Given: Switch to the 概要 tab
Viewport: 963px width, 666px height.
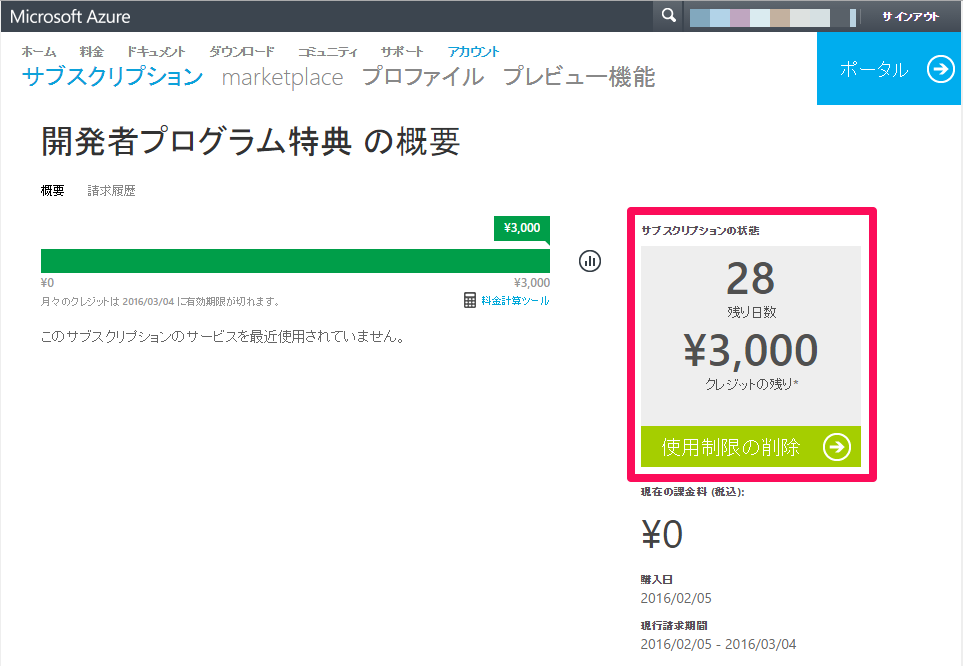Looking at the screenshot, I should (x=52, y=190).
